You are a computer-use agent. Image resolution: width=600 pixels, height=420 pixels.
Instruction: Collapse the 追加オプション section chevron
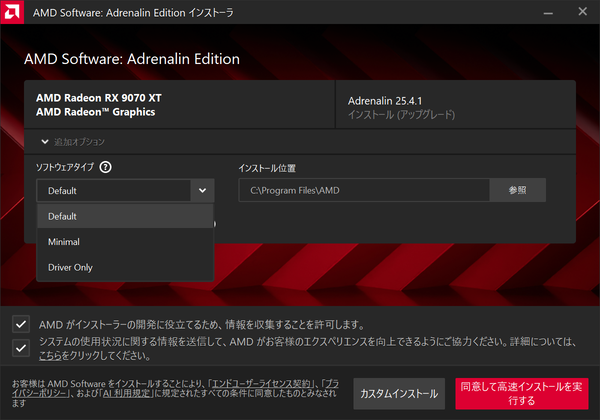coord(45,142)
